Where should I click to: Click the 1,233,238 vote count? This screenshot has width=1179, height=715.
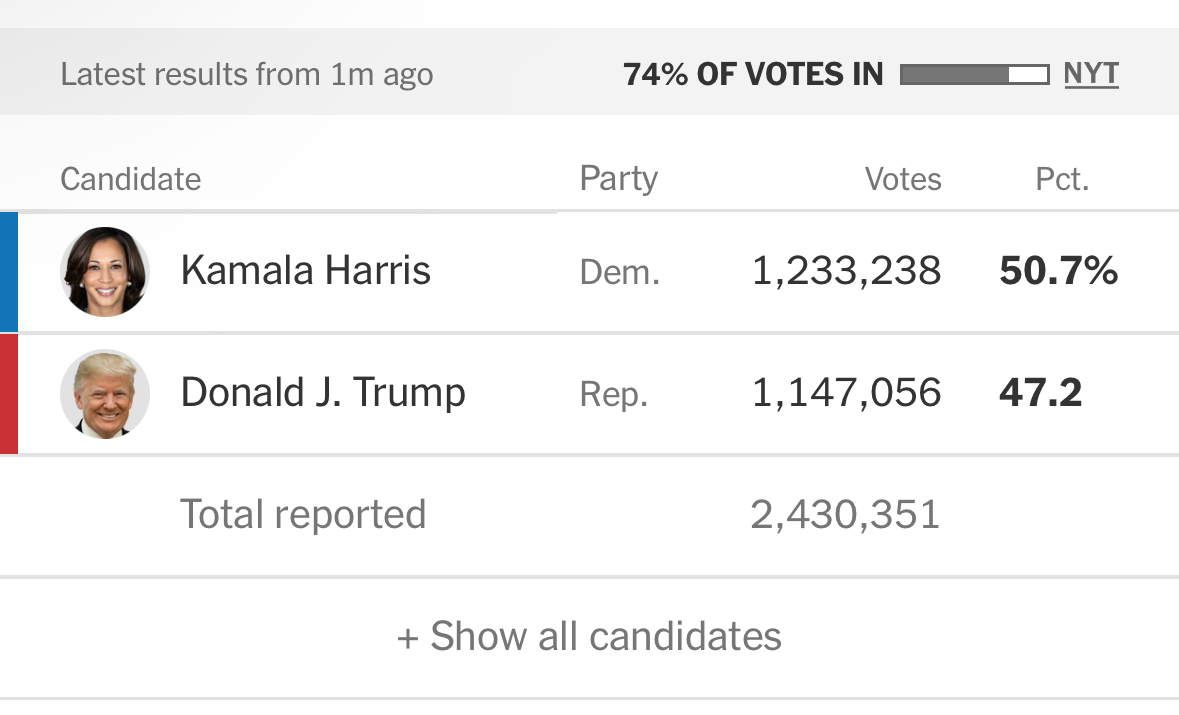[846, 271]
